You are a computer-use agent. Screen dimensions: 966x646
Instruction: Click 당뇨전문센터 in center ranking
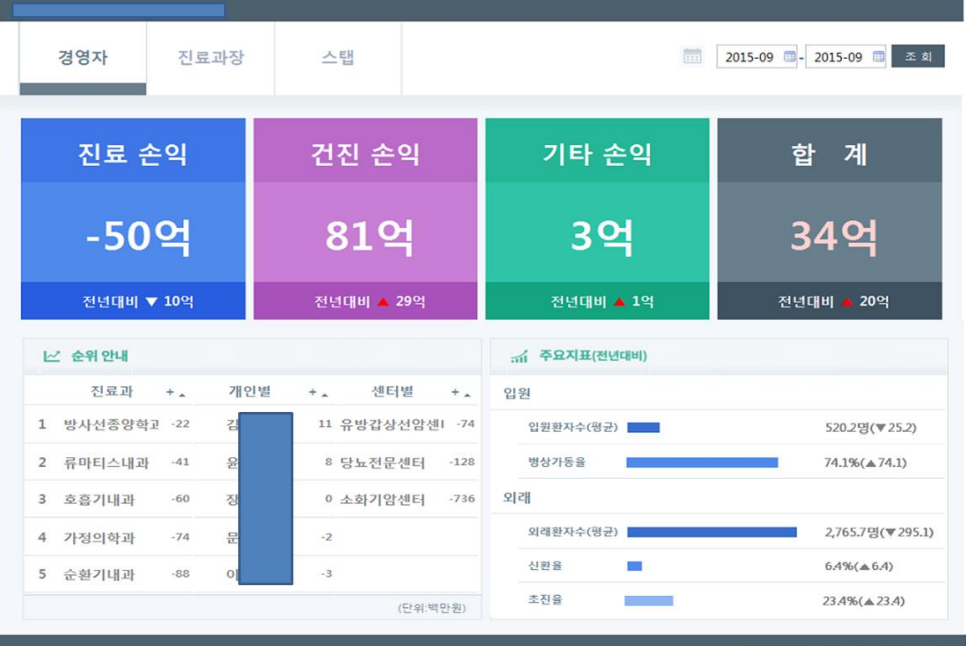point(383,462)
